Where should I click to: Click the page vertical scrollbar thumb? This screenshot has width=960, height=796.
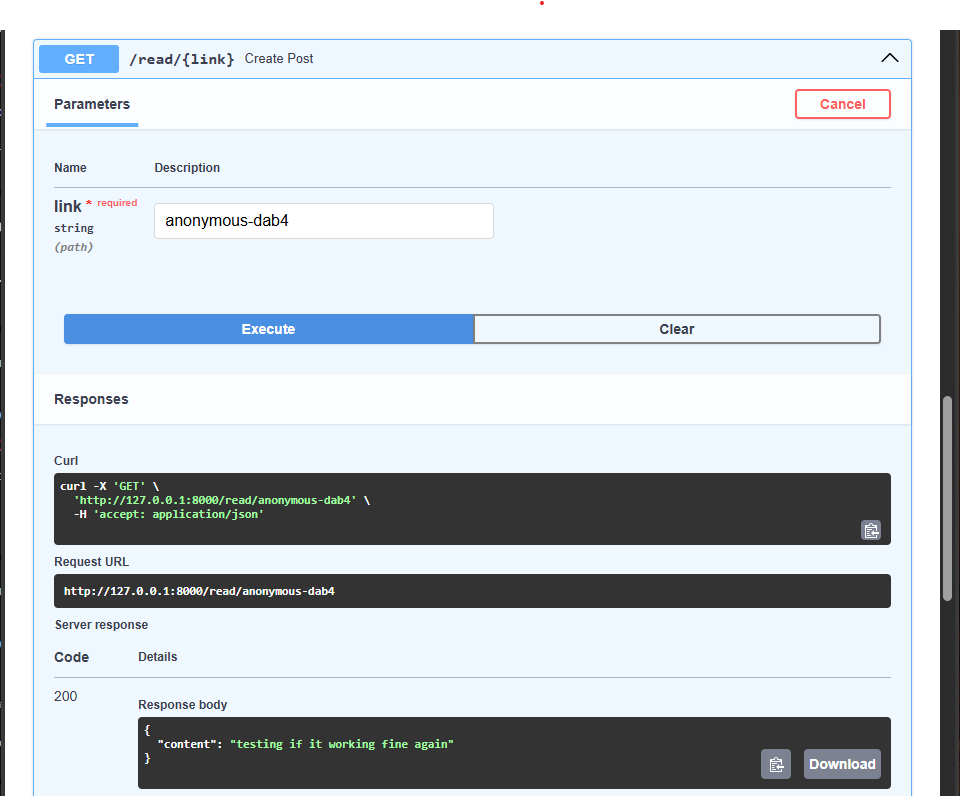pyautogui.click(x=947, y=498)
